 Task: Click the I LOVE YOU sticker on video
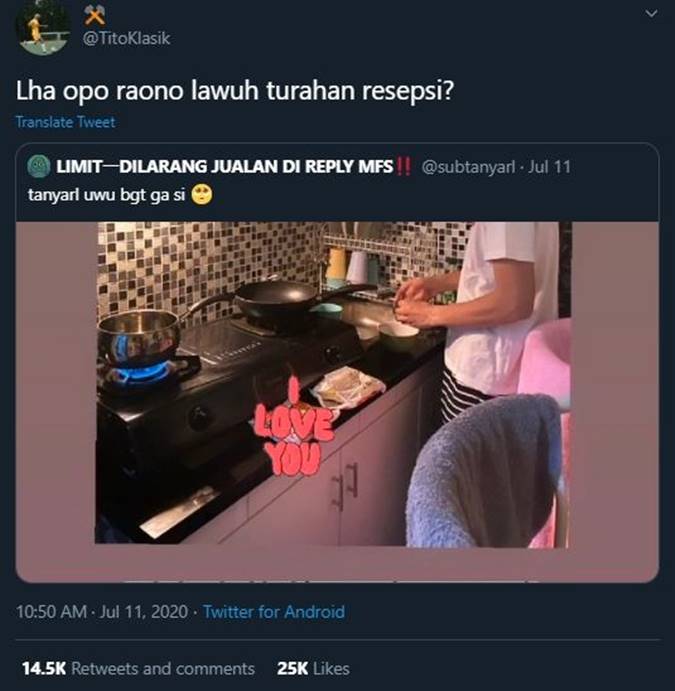(x=293, y=430)
